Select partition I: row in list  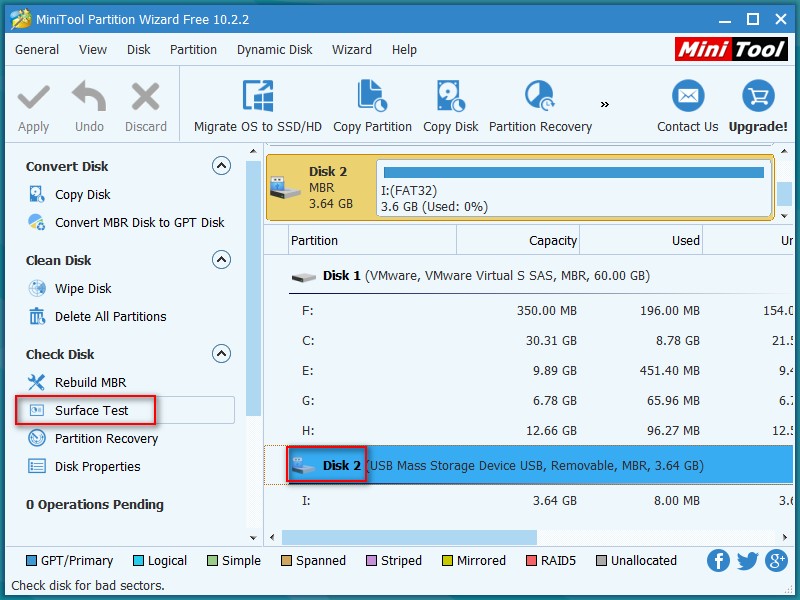529,501
